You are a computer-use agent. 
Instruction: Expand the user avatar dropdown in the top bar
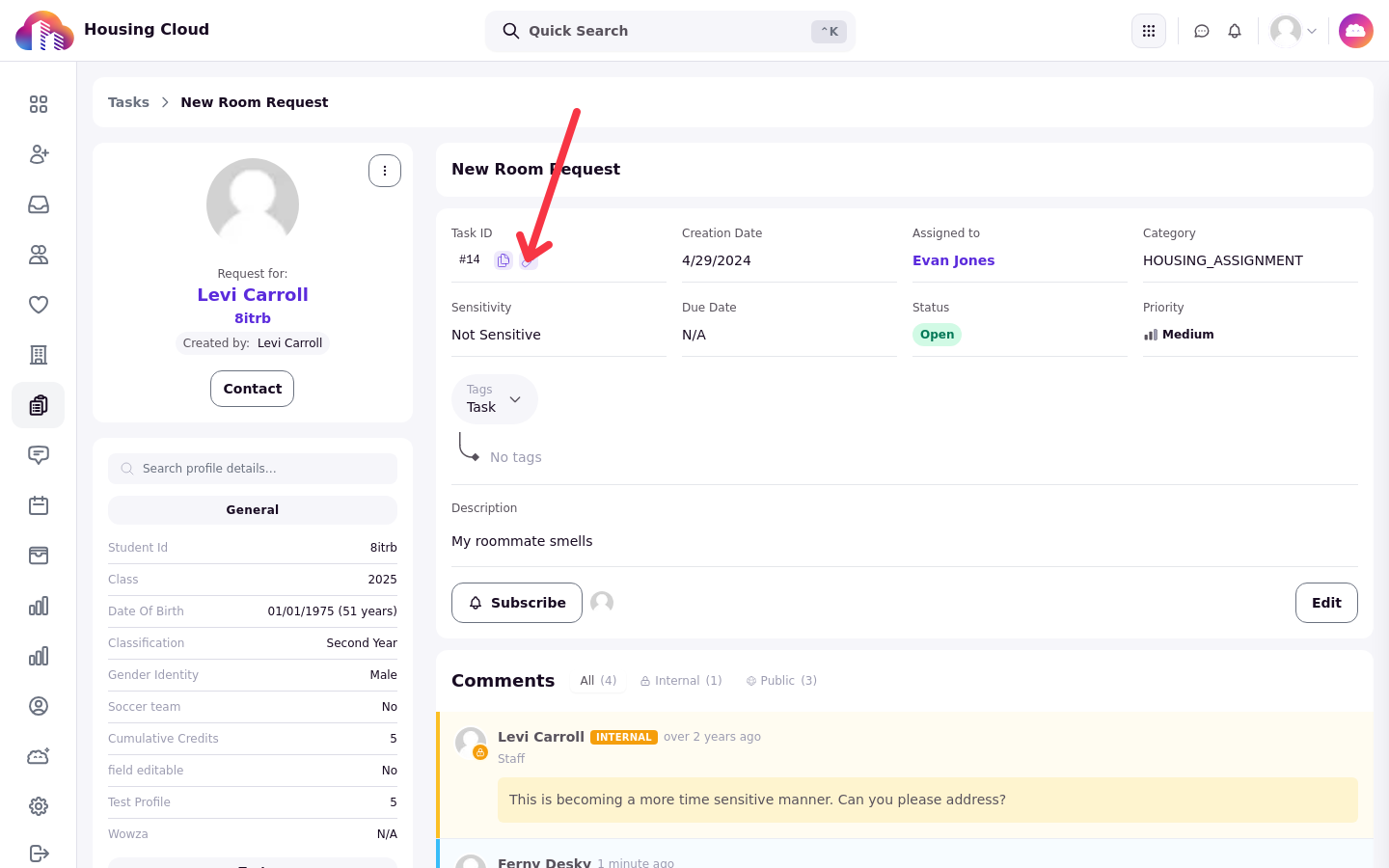click(1294, 31)
